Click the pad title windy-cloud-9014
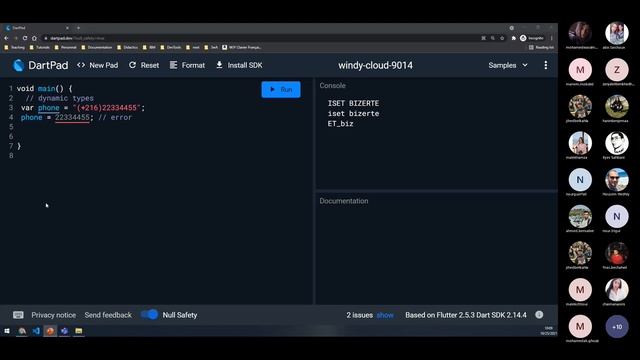Image resolution: width=640 pixels, height=360 pixels. 375,65
